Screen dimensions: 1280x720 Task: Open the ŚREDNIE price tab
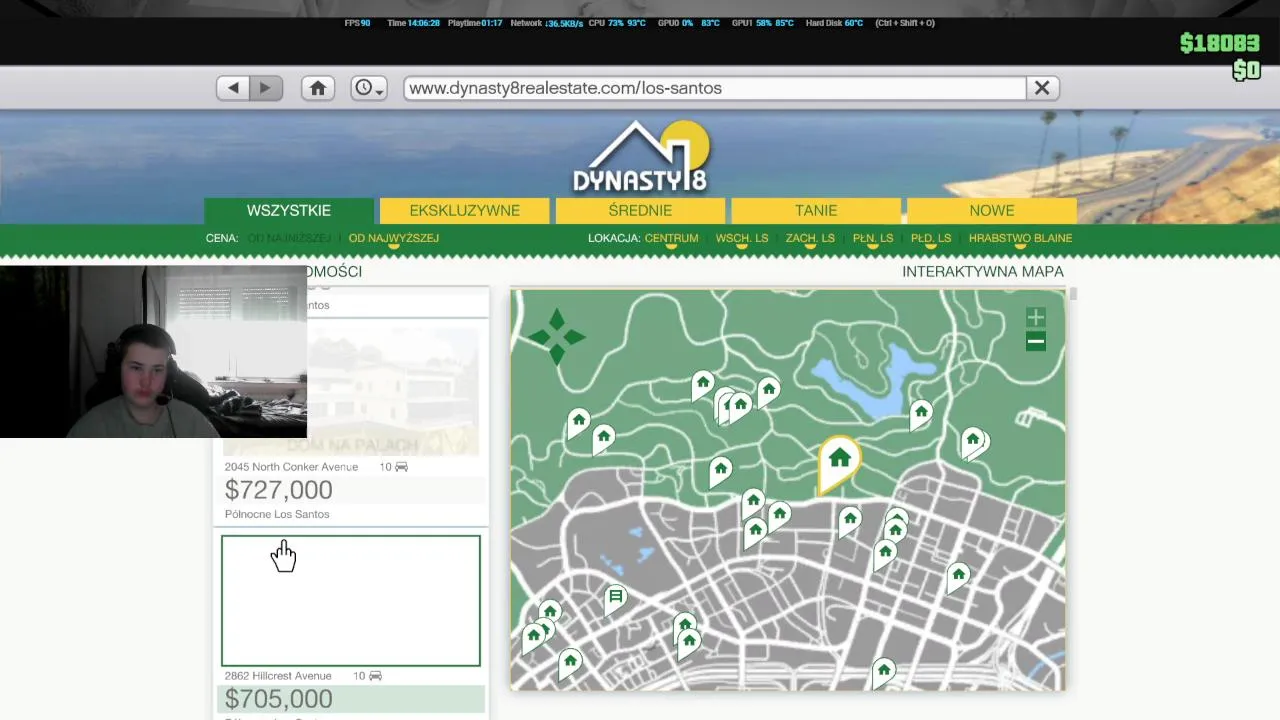click(640, 210)
